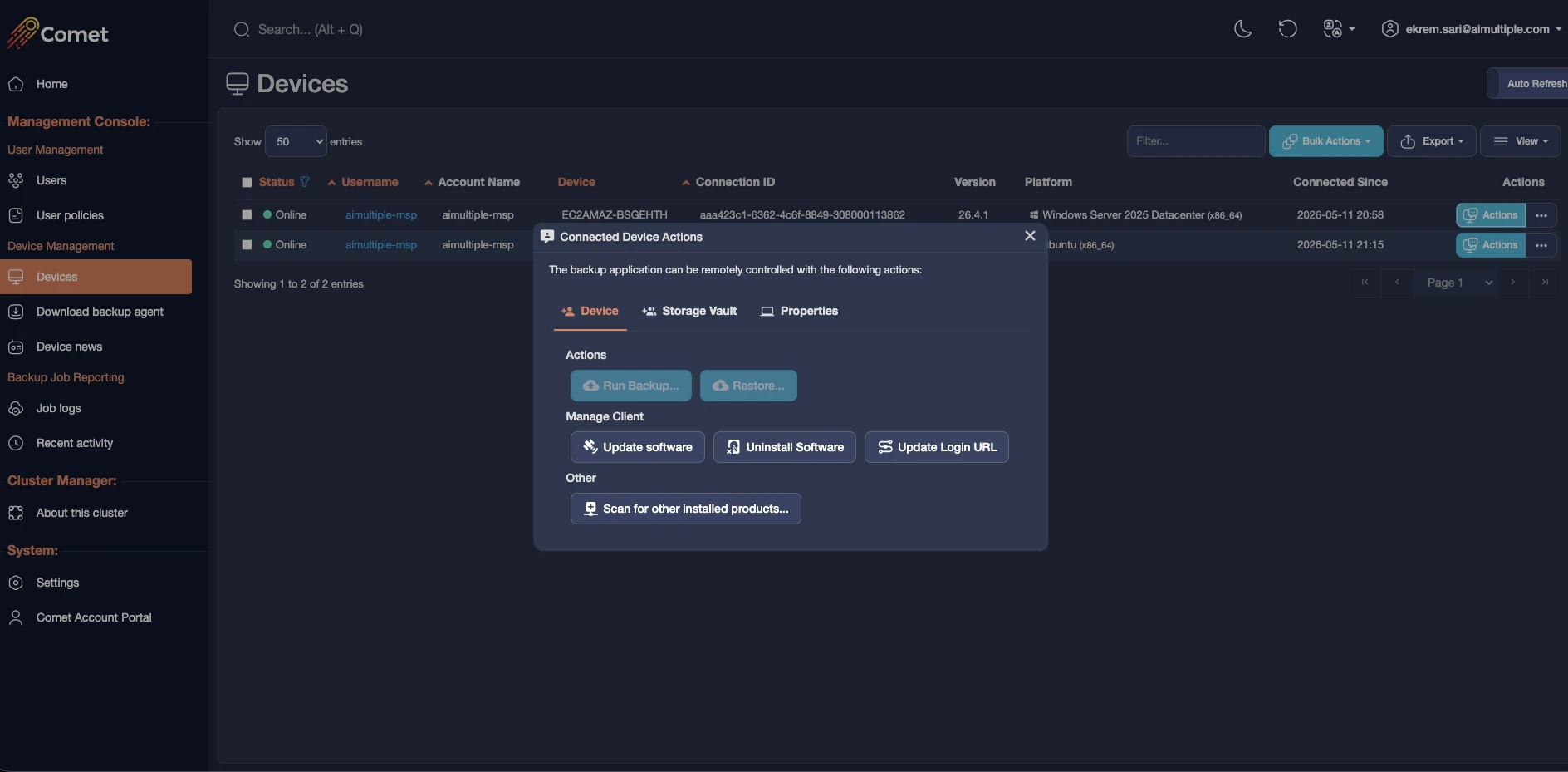This screenshot has width=1568, height=772.
Task: Open Download backup agent page
Action: pyautogui.click(x=100, y=312)
